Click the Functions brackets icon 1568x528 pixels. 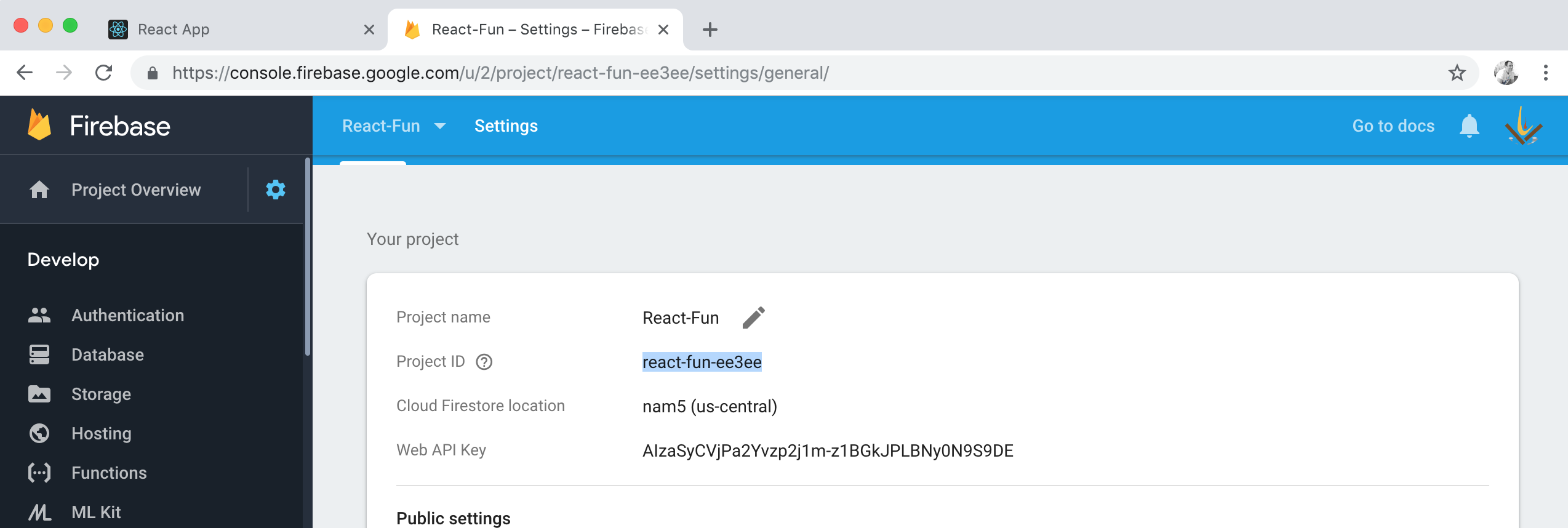[39, 473]
